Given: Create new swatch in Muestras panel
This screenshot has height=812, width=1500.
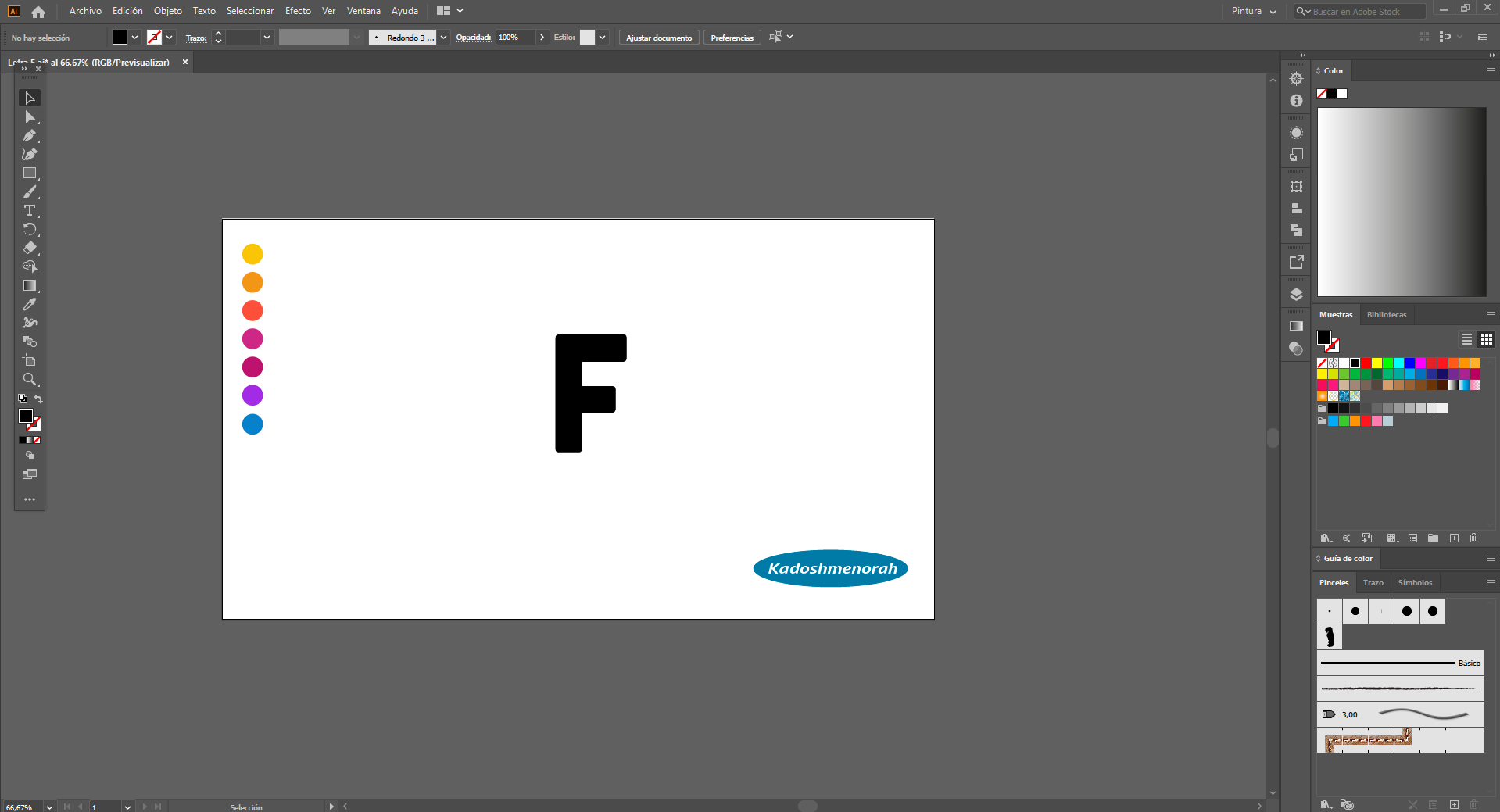Looking at the screenshot, I should (x=1455, y=538).
